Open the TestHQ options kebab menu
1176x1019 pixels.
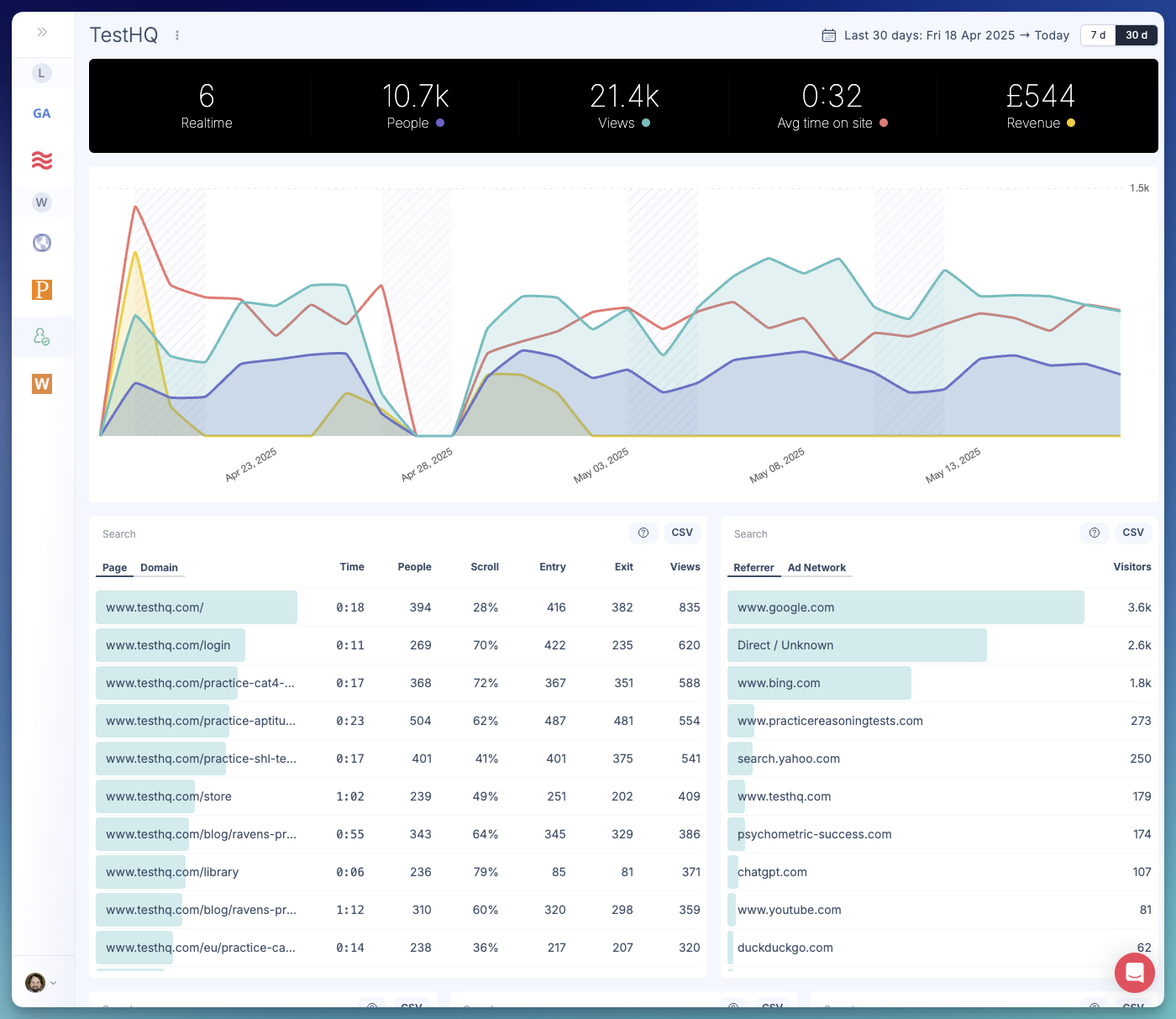click(x=176, y=35)
